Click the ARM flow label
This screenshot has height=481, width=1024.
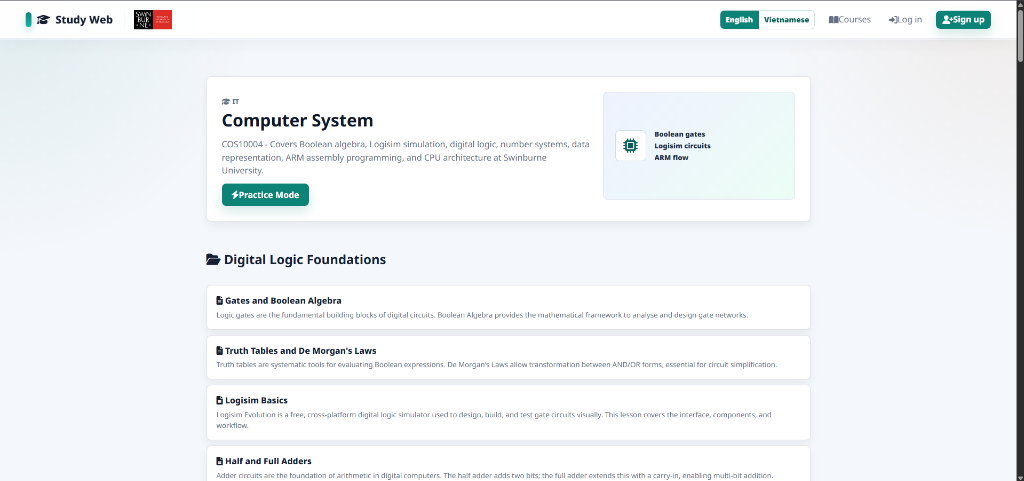671,157
